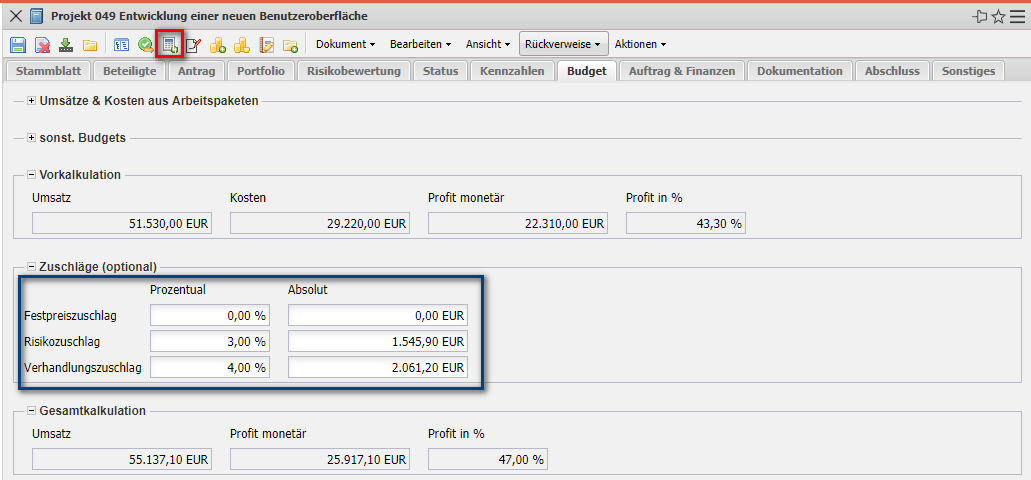
Task: Collapse the Vorkalkulation section
Action: (32, 175)
